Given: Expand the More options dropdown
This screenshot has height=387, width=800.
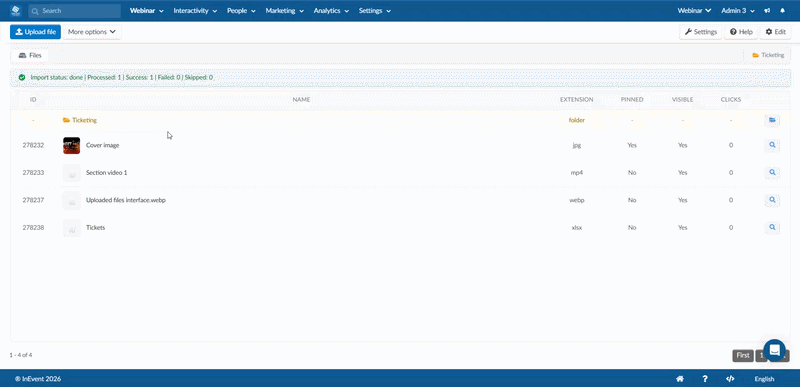Looking at the screenshot, I should [92, 32].
